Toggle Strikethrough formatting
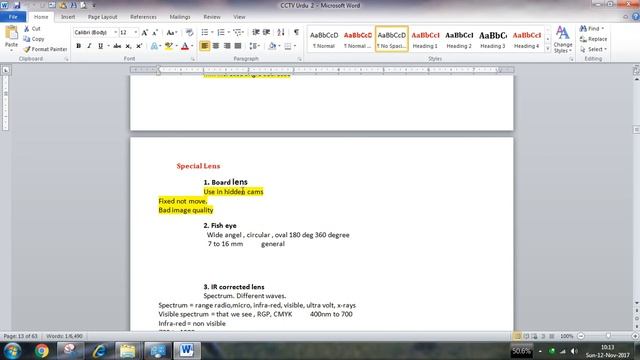This screenshot has width=640, height=360. (117, 46)
